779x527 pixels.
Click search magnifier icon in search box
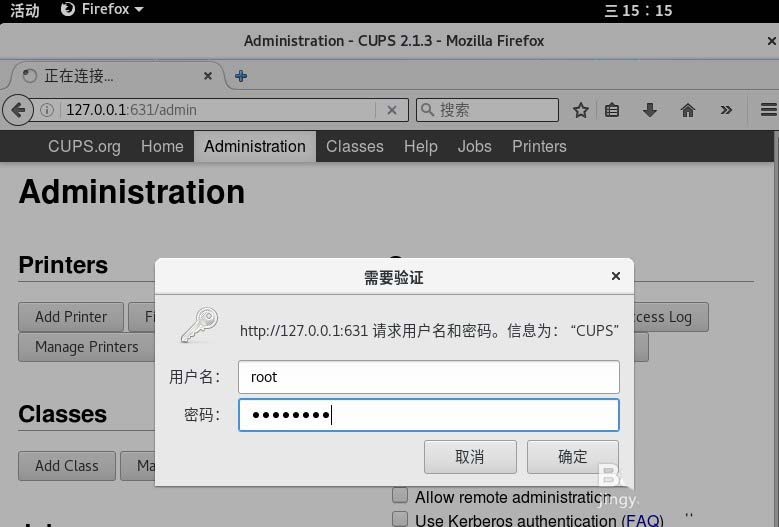point(427,109)
